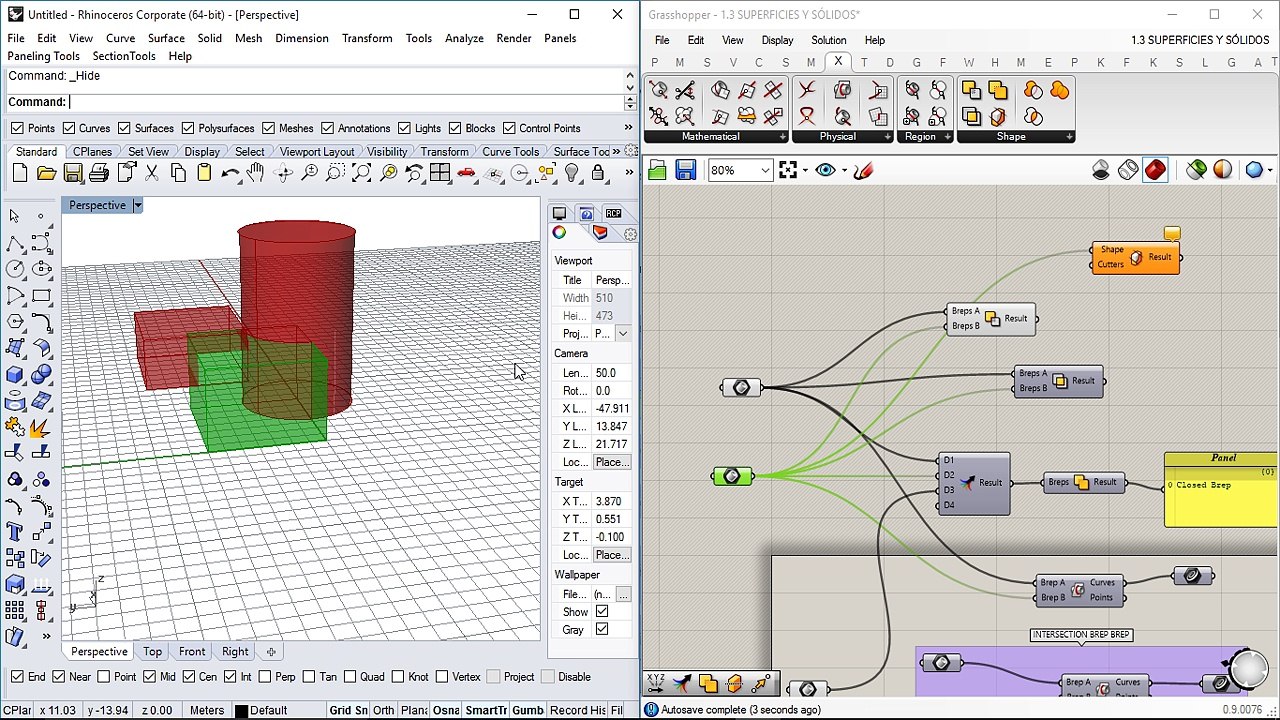Click the camera Location Place button
Image resolution: width=1280 pixels, height=720 pixels.
(x=612, y=462)
